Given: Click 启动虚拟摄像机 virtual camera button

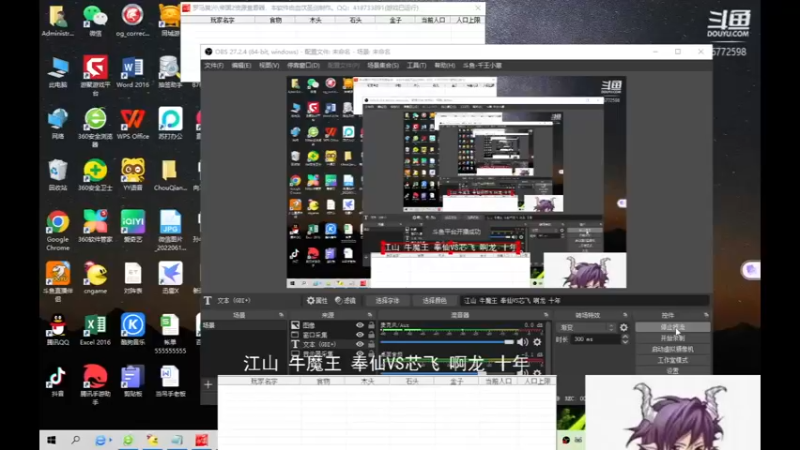Looking at the screenshot, I should (672, 349).
